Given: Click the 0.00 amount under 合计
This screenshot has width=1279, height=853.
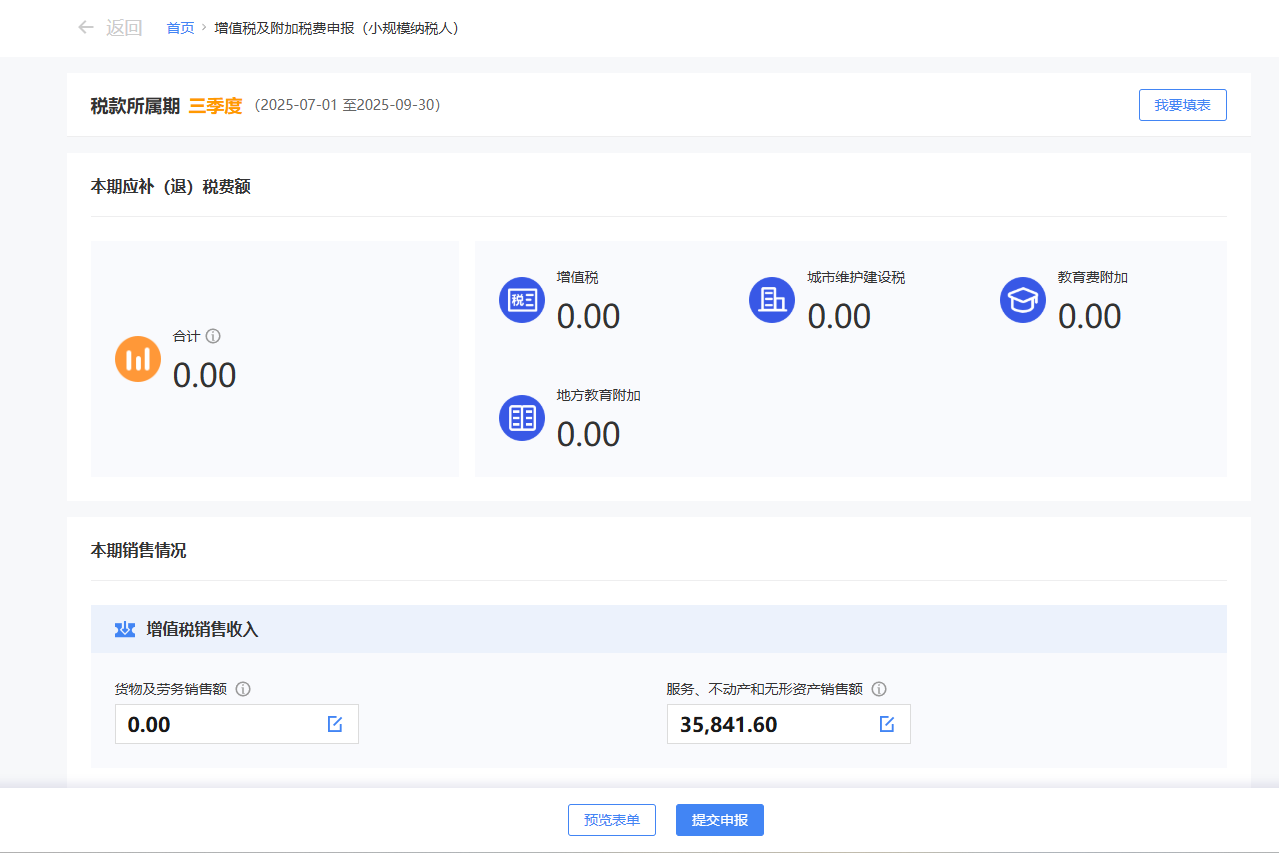Looking at the screenshot, I should coord(205,376).
